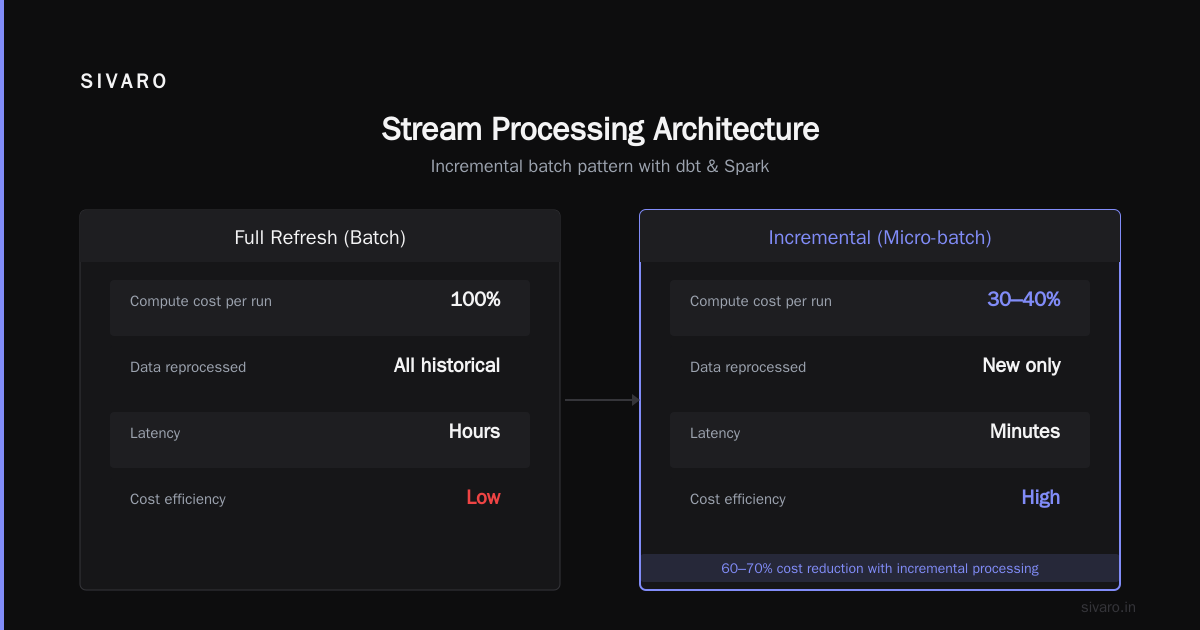Screen dimensions: 1200x630
Task: Select the Stream Processing Architecture title
Action: pyautogui.click(x=600, y=129)
